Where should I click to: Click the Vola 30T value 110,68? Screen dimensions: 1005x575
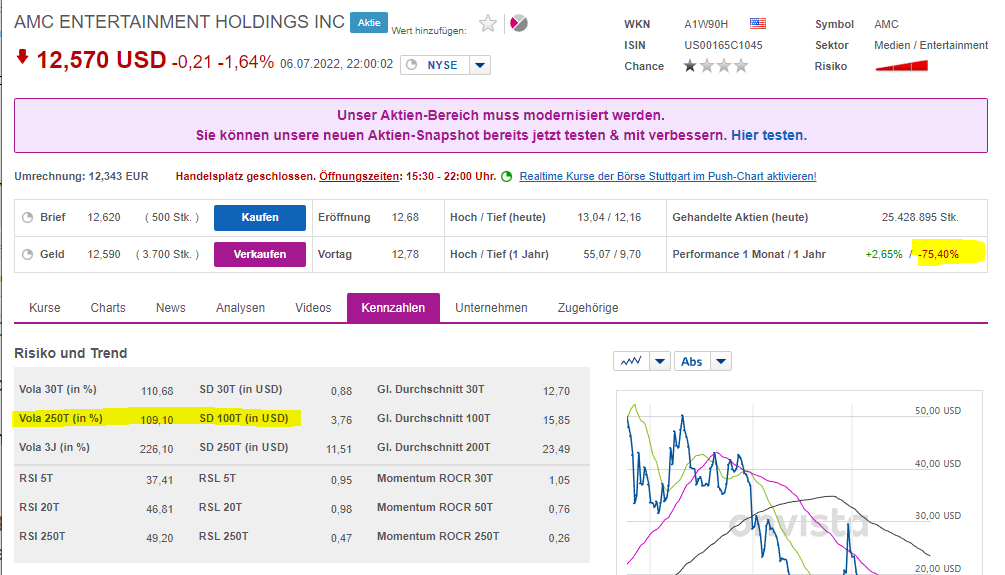(x=156, y=391)
